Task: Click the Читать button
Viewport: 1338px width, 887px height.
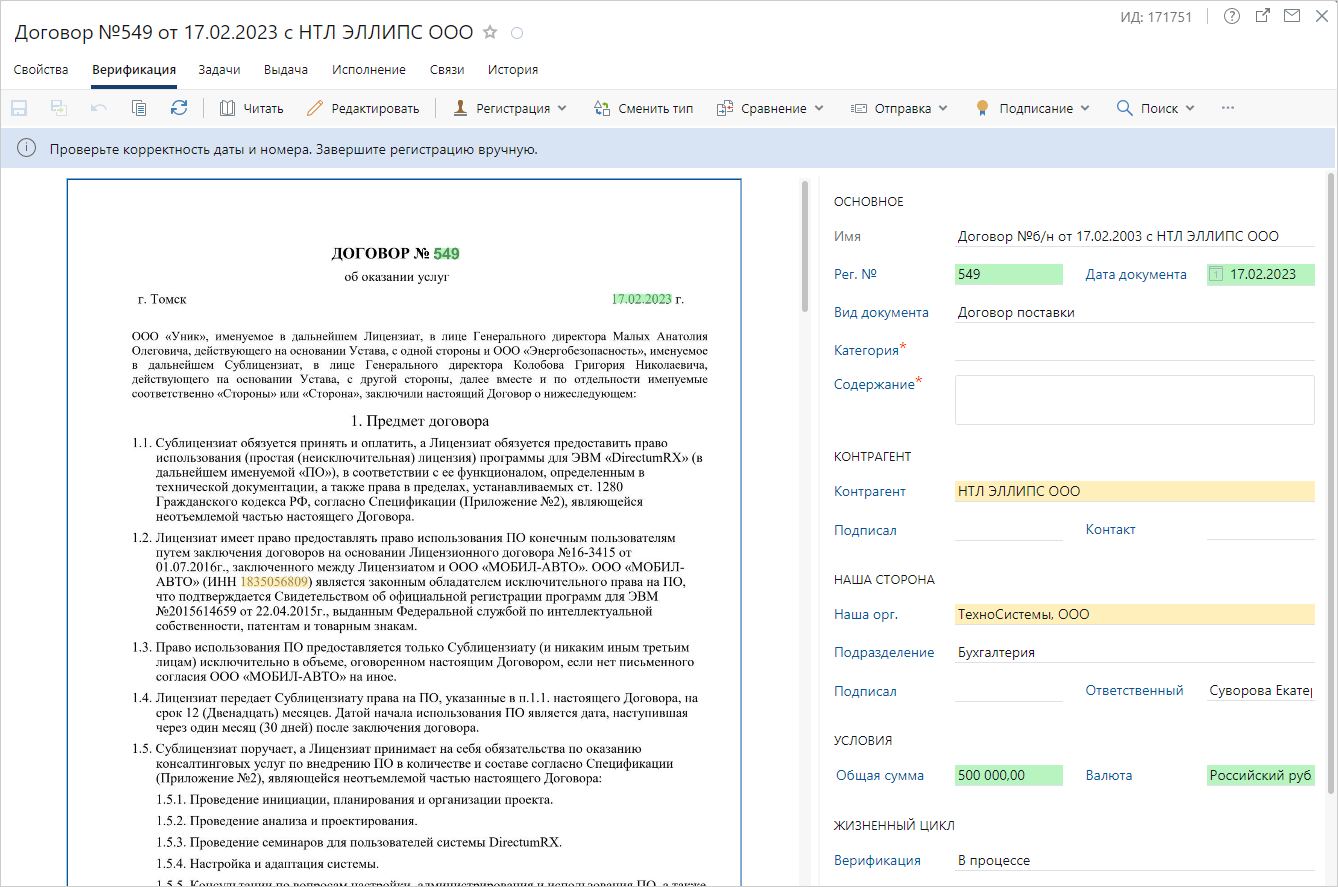Action: (x=252, y=108)
